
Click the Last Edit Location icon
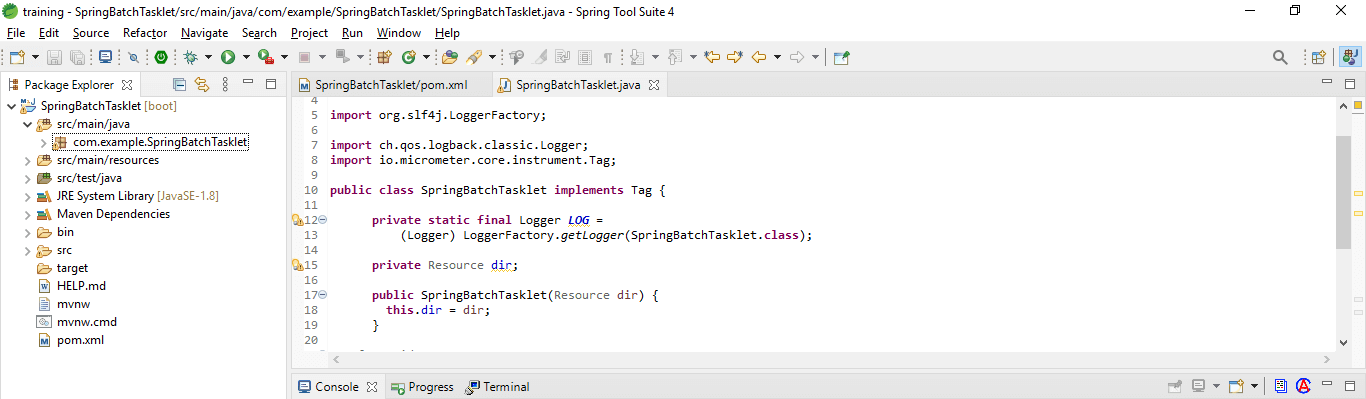pos(713,57)
